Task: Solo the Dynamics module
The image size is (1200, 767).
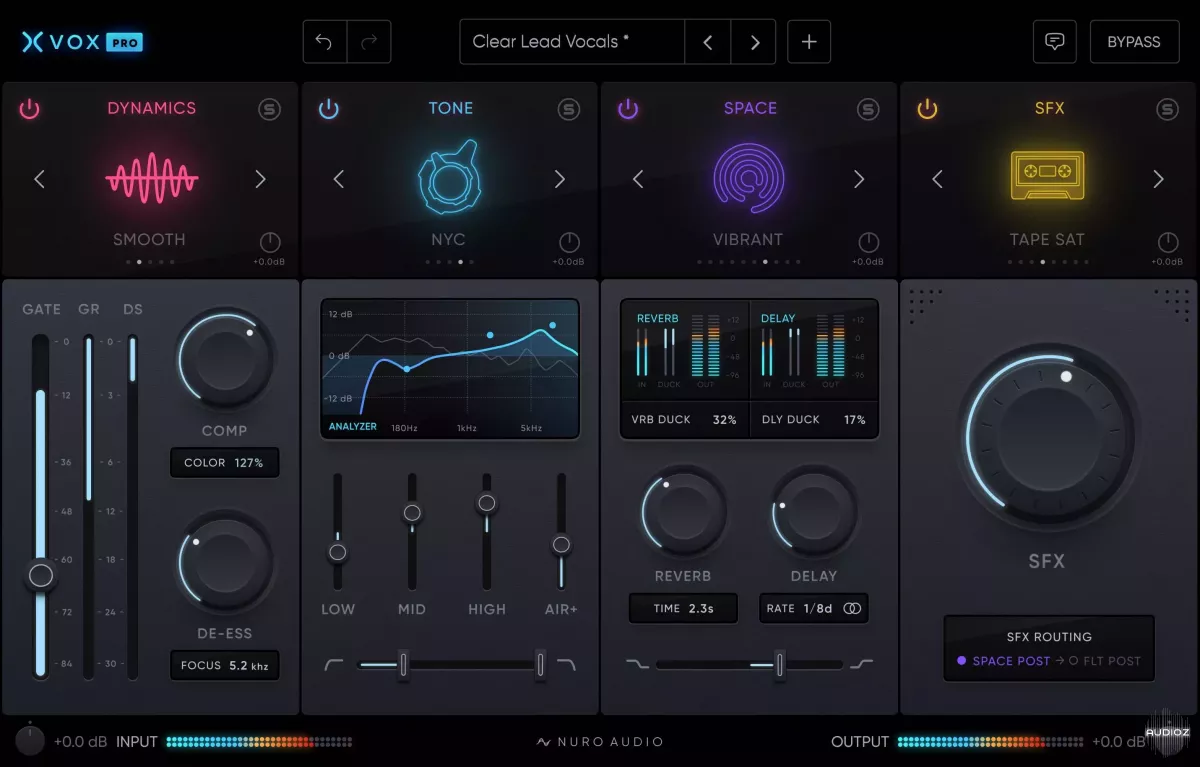Action: tap(269, 109)
